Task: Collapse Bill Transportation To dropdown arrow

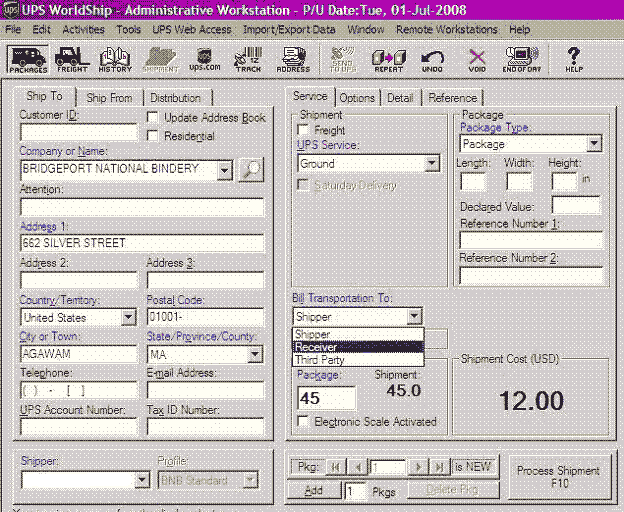Action: point(414,316)
